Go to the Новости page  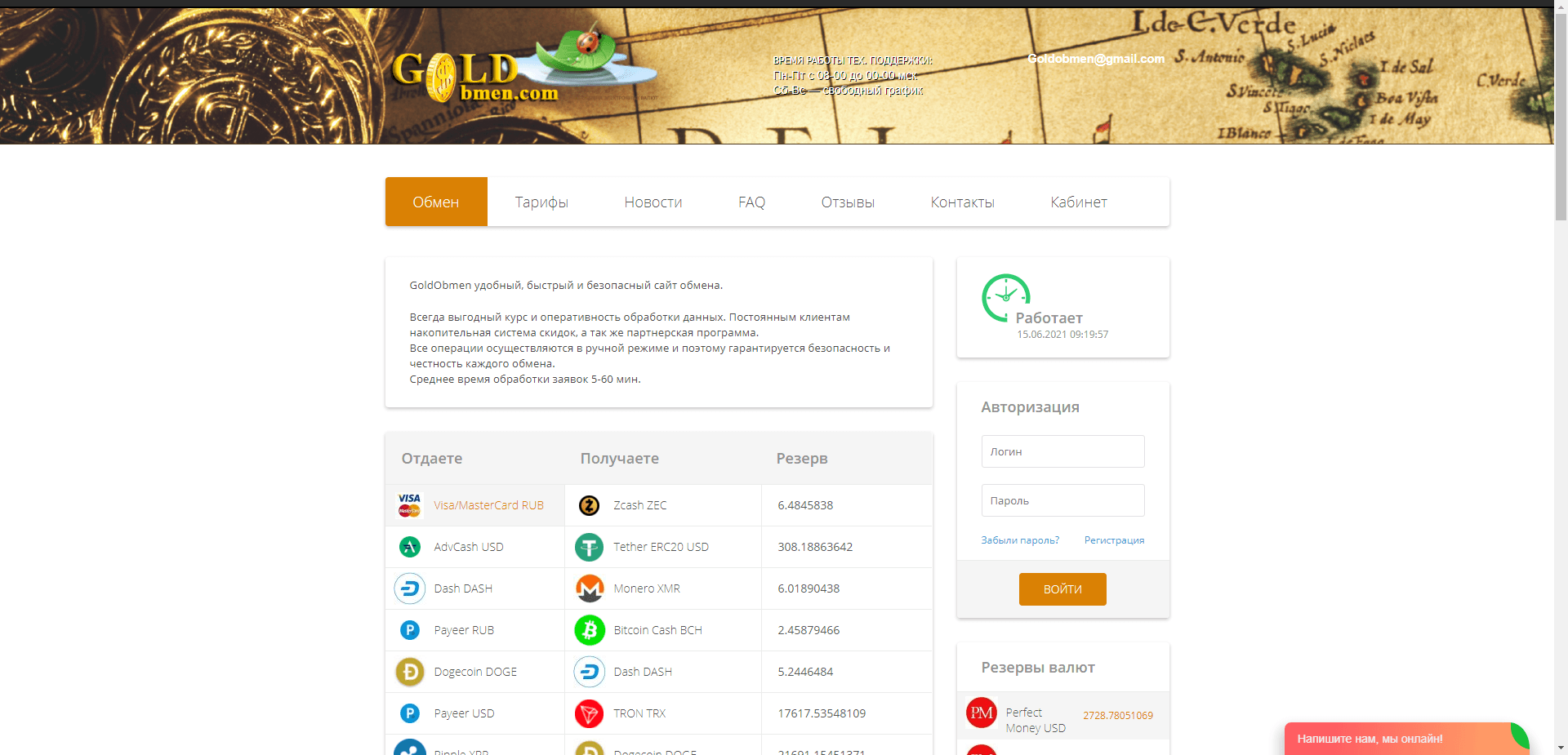tap(653, 202)
